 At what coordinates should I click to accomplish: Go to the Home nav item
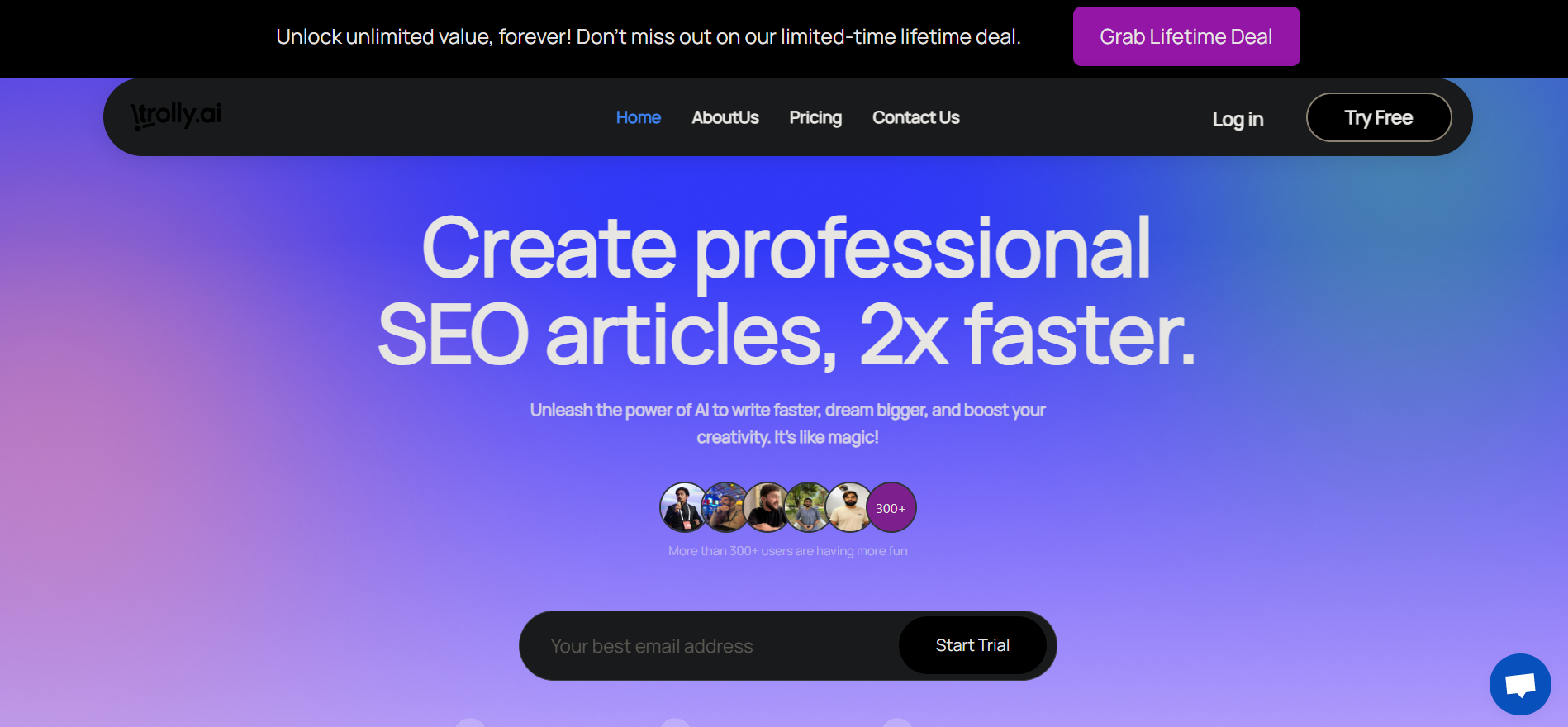tap(639, 117)
